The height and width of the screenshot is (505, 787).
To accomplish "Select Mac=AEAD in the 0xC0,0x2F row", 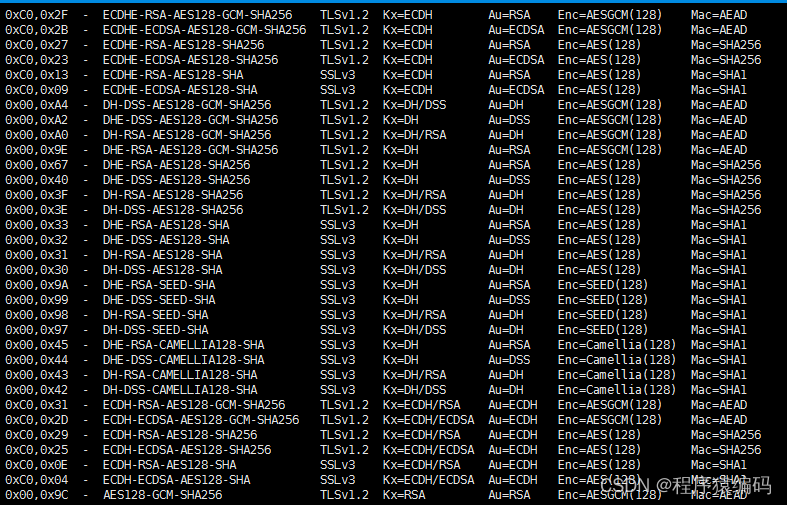I will (x=719, y=15).
